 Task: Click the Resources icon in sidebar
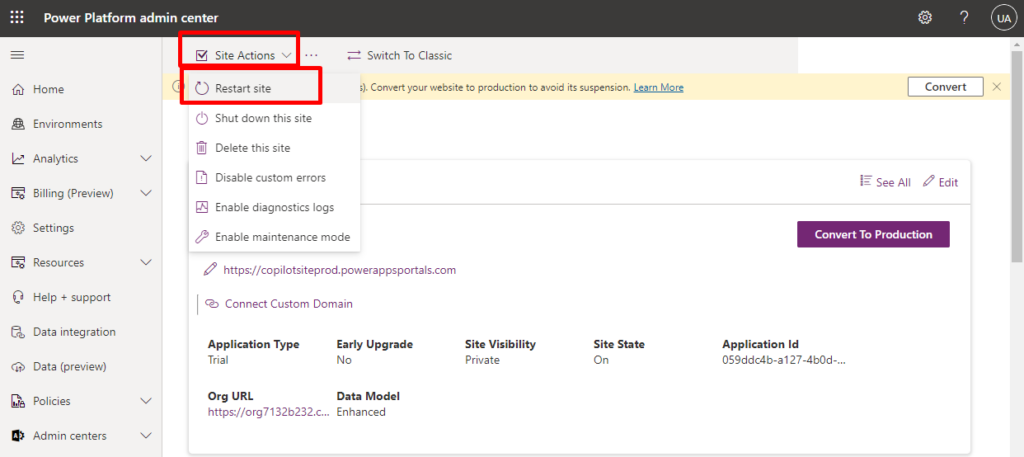click(x=18, y=262)
